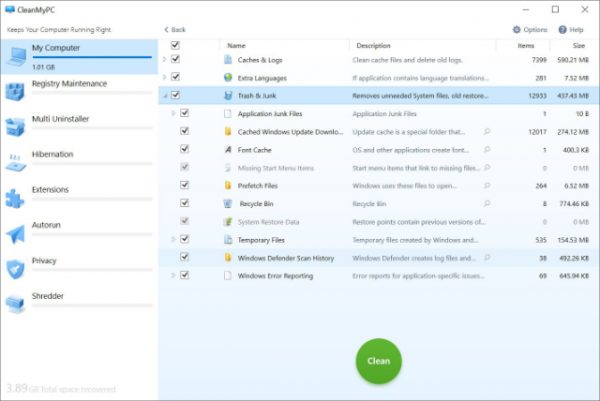Expand the Extra Languages row
The image size is (600, 401).
pos(165,77)
